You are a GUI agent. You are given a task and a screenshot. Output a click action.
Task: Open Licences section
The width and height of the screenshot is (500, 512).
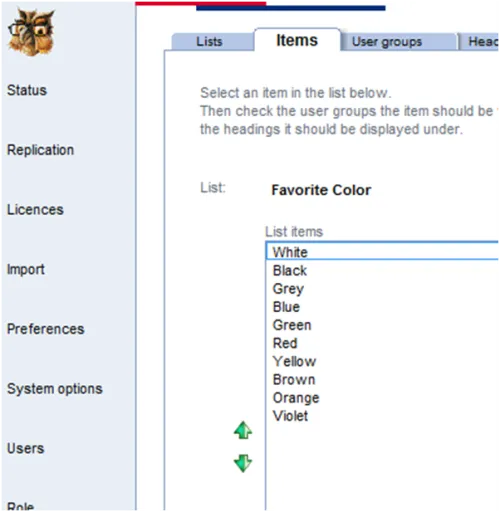click(x=35, y=210)
